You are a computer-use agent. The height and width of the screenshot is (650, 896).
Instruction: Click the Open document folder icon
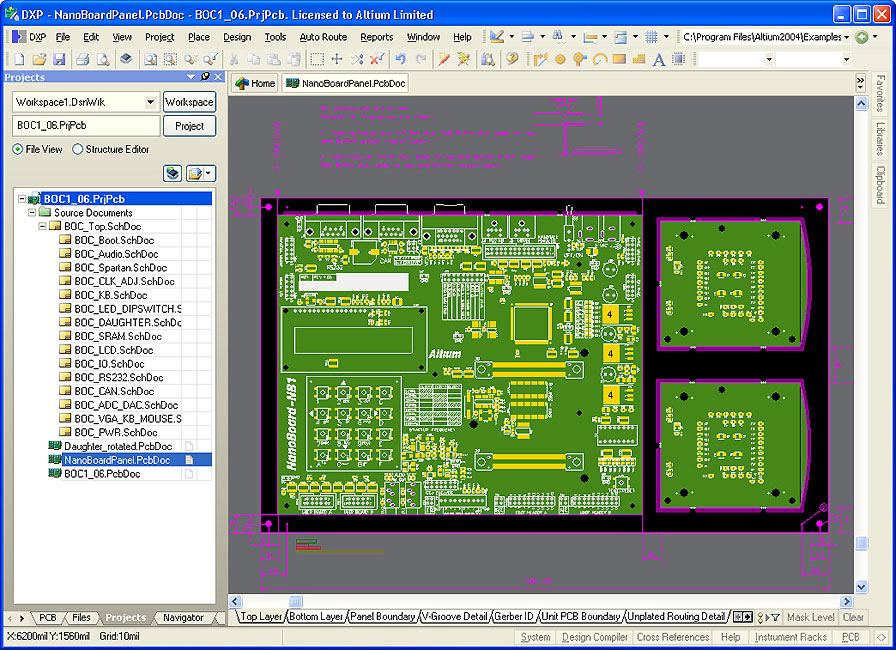click(x=40, y=59)
